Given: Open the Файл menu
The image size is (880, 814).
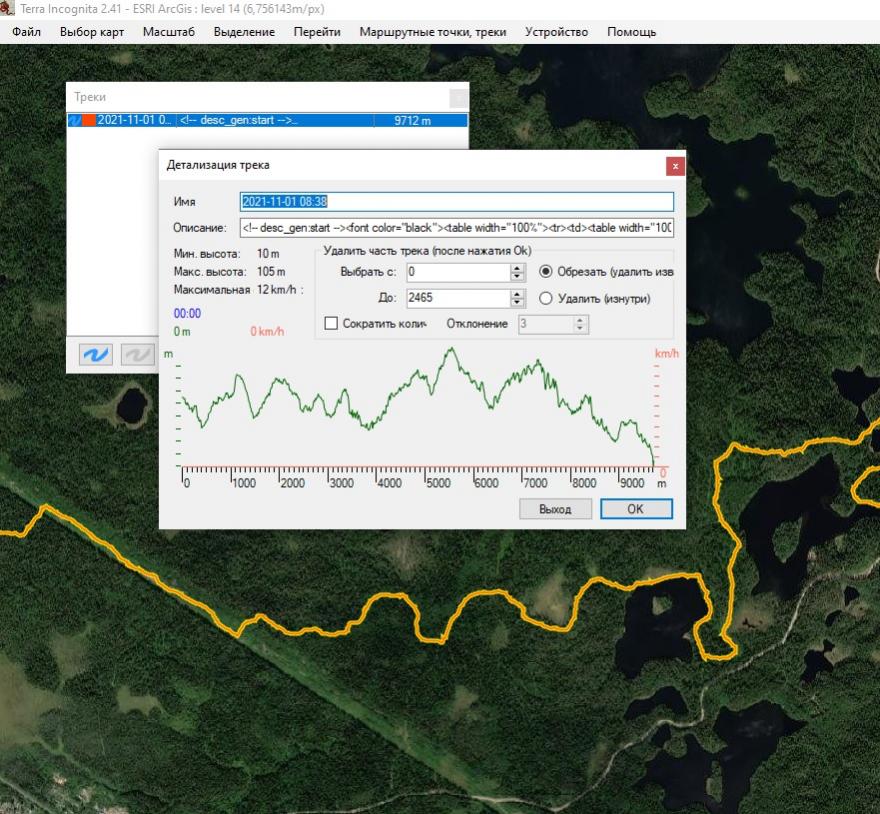Looking at the screenshot, I should pos(27,32).
